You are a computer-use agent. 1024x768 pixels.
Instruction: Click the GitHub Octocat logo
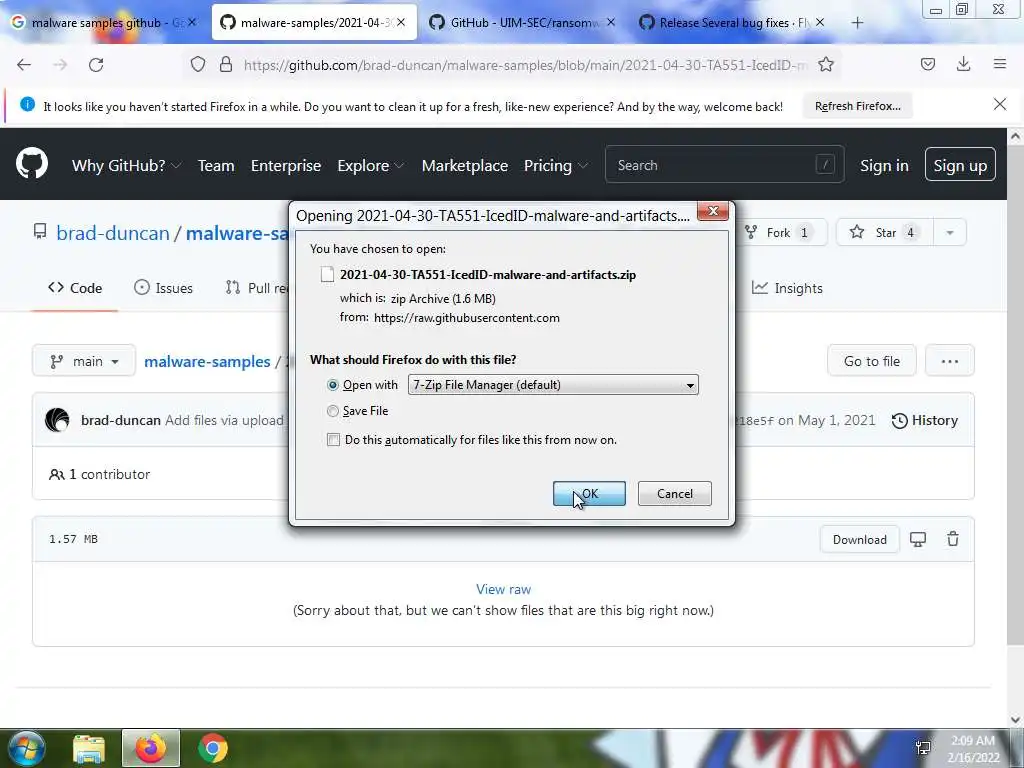click(32, 164)
